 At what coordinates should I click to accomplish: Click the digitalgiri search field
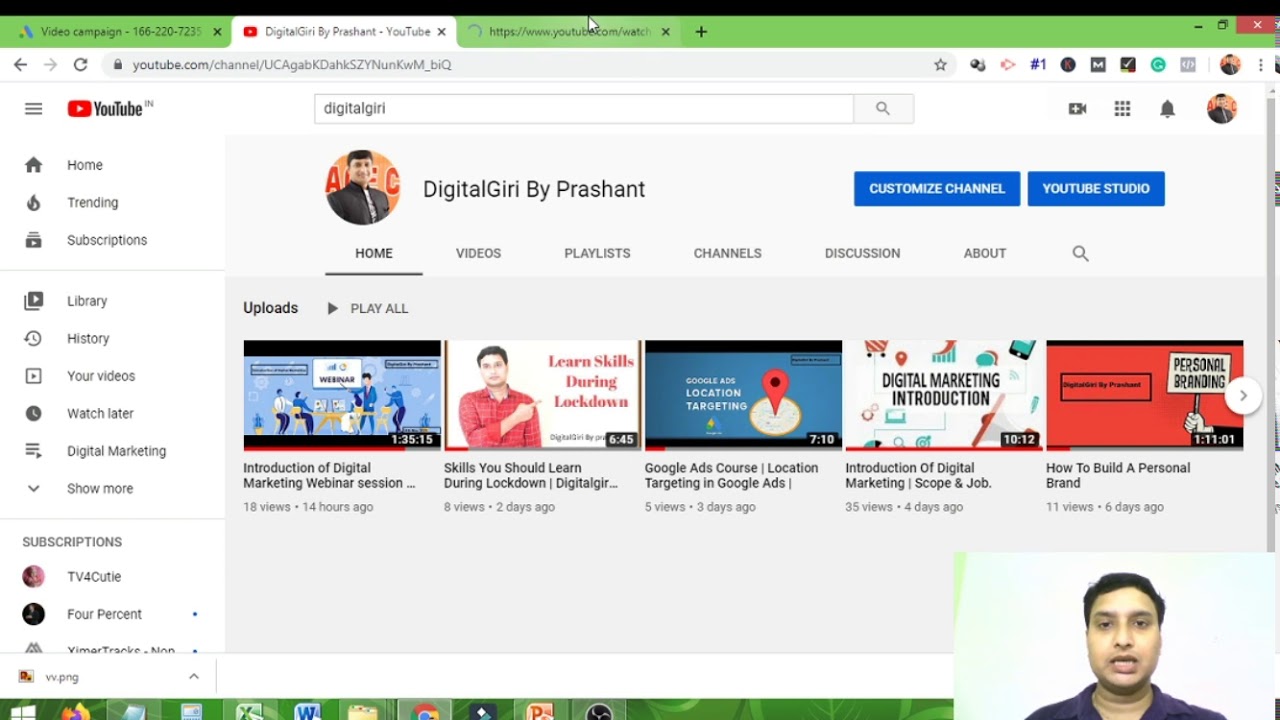tap(584, 108)
